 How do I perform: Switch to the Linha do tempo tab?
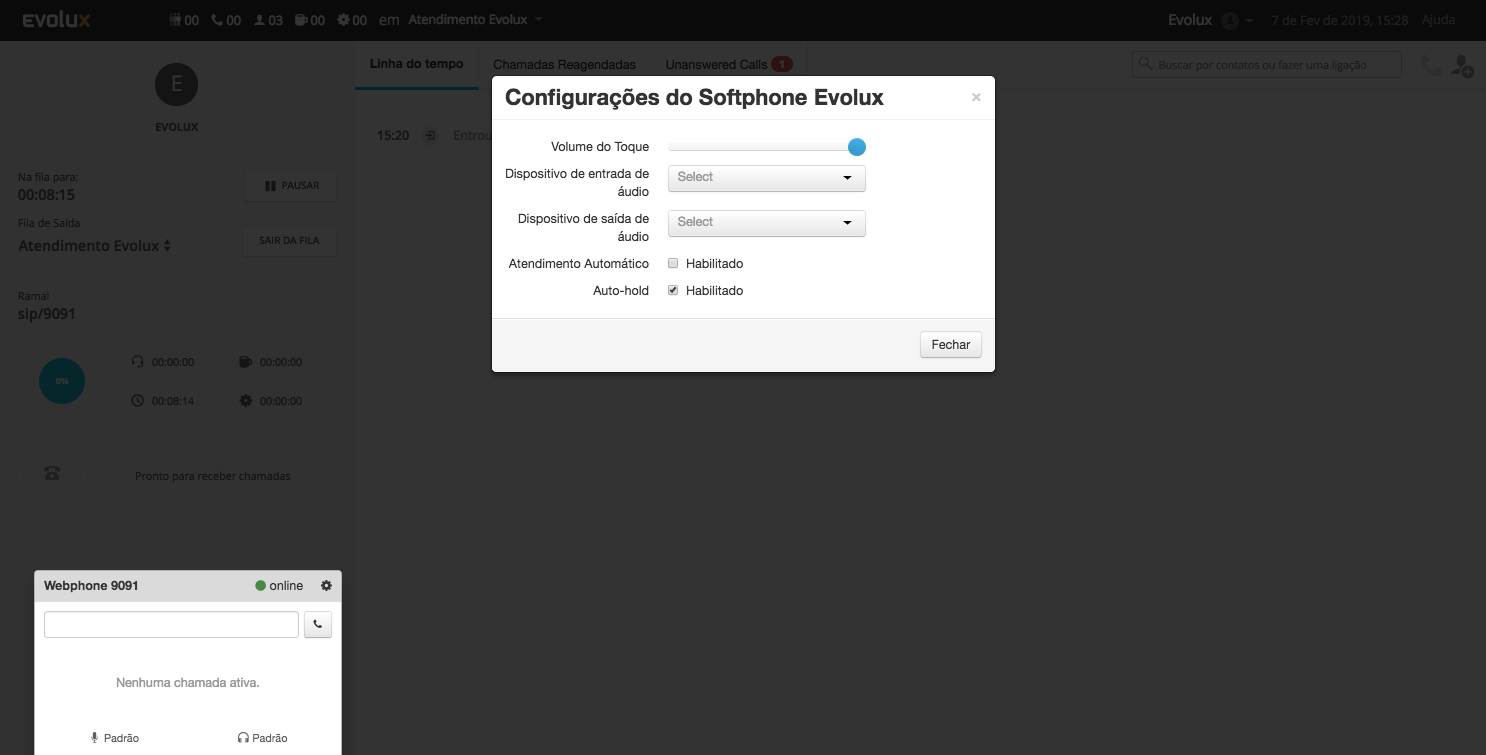point(416,64)
